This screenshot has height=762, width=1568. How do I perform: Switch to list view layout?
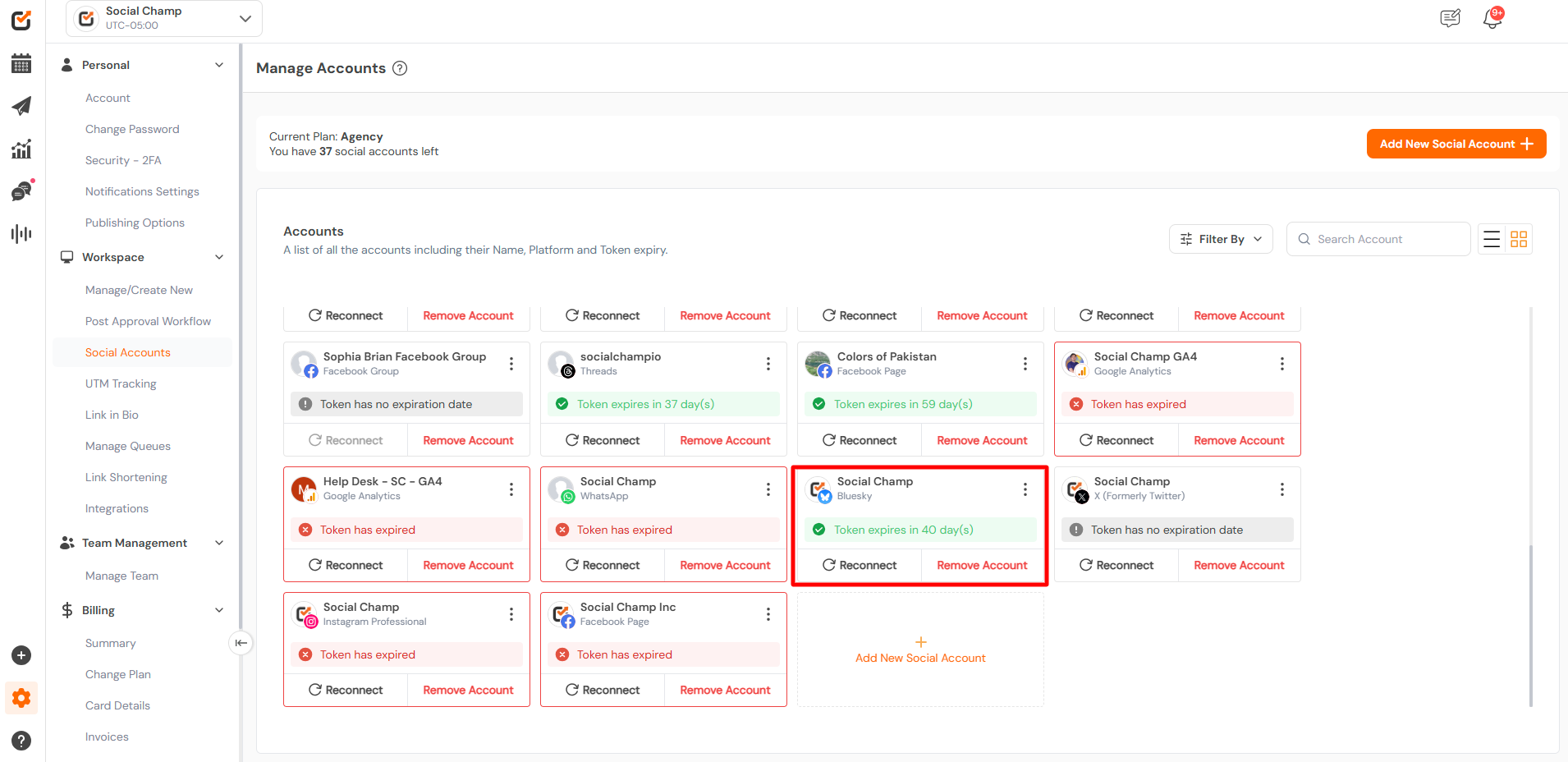pyautogui.click(x=1492, y=239)
